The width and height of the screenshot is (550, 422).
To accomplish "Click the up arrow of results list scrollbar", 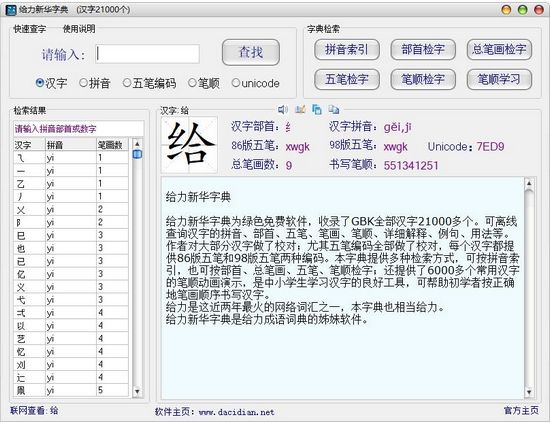I will coord(137,144).
